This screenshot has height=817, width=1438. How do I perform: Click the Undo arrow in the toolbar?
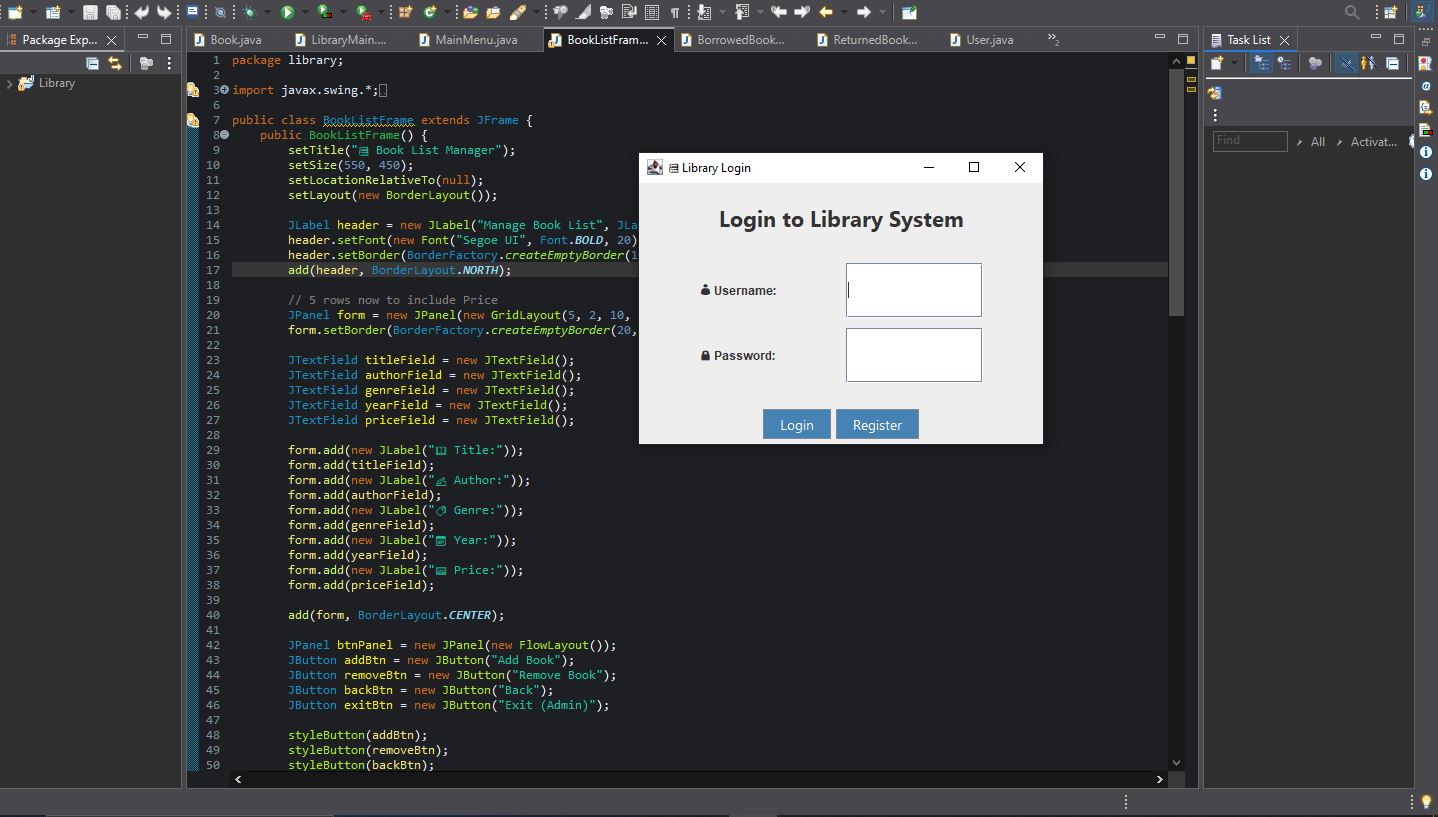[x=141, y=12]
